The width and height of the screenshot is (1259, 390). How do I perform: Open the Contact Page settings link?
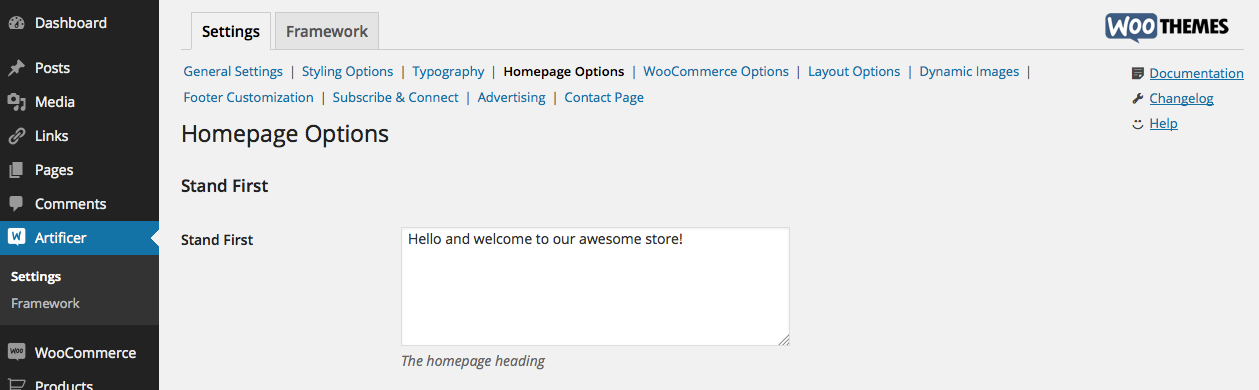pos(604,97)
